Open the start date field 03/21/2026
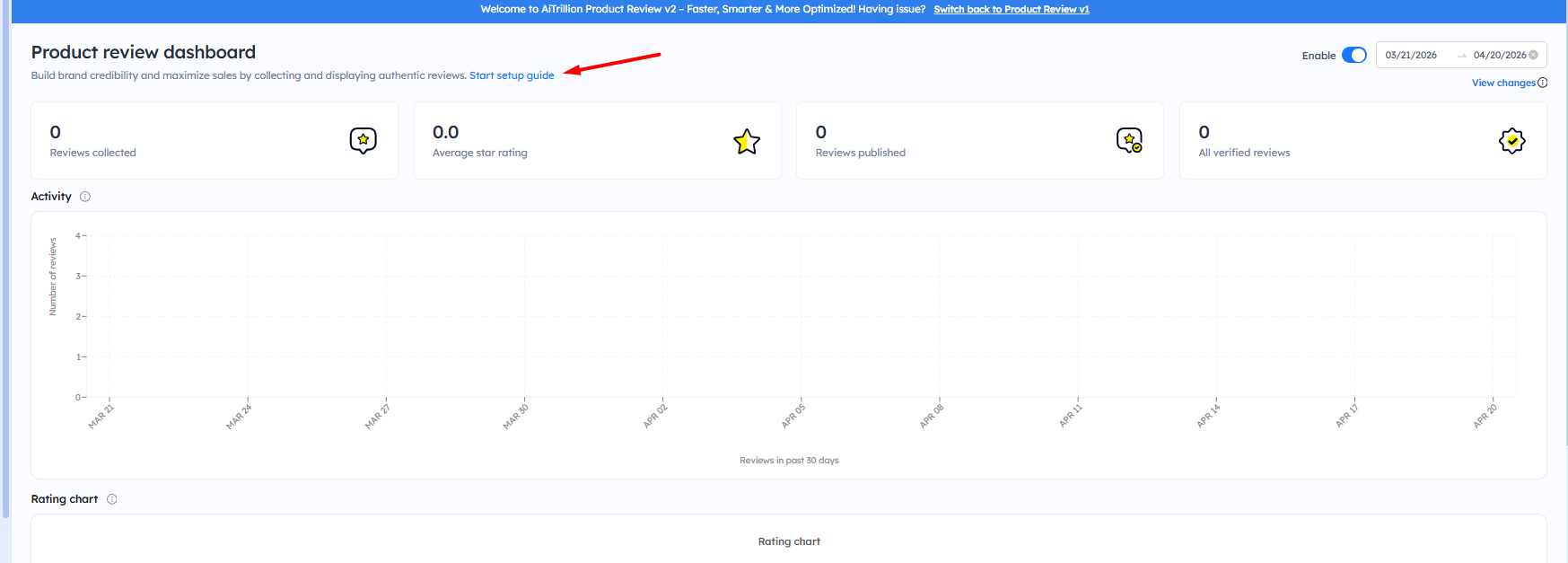 pyautogui.click(x=1411, y=55)
